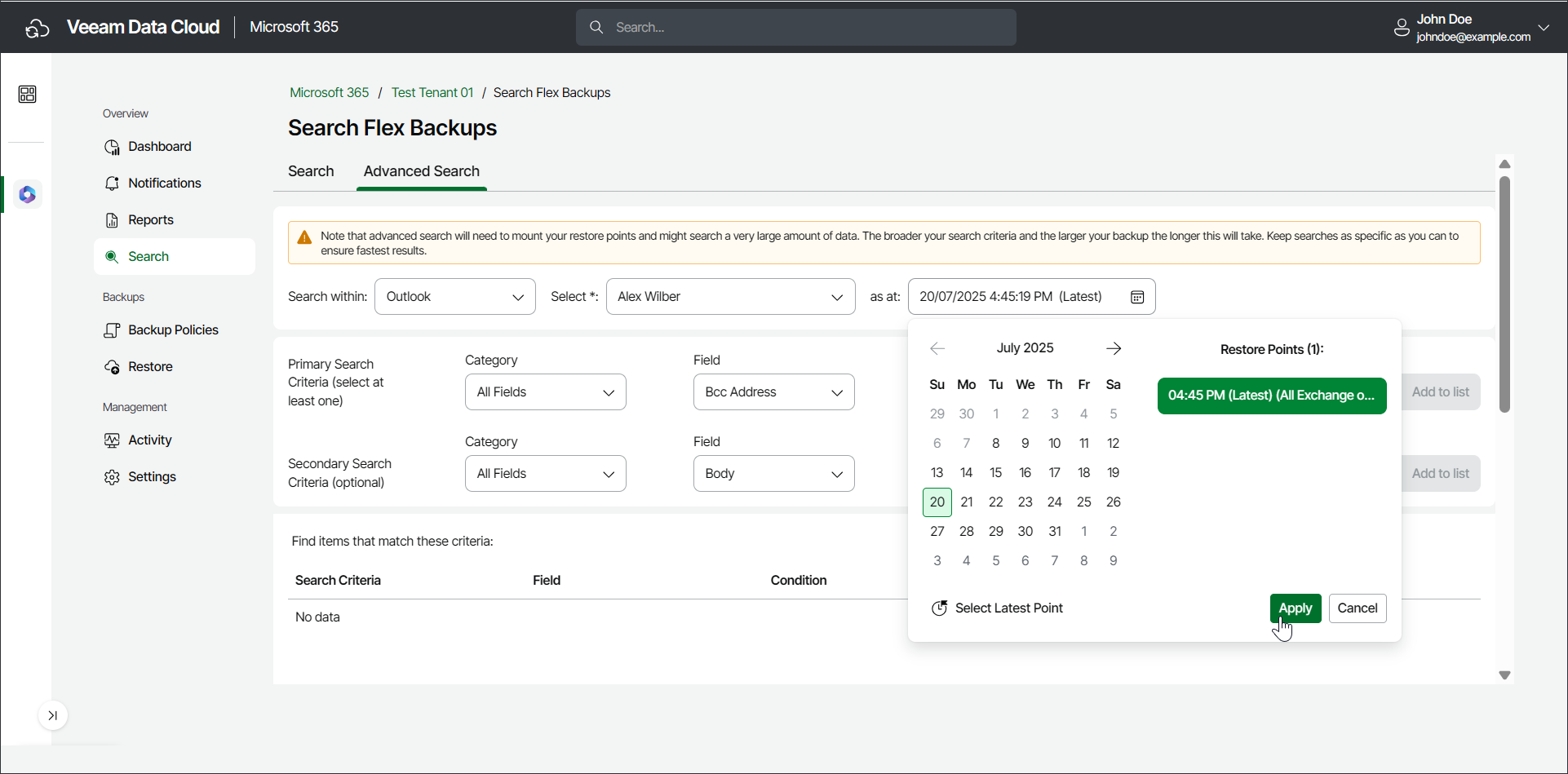Cancel the date picker
Viewport: 1568px width, 774px height.
click(1358, 608)
